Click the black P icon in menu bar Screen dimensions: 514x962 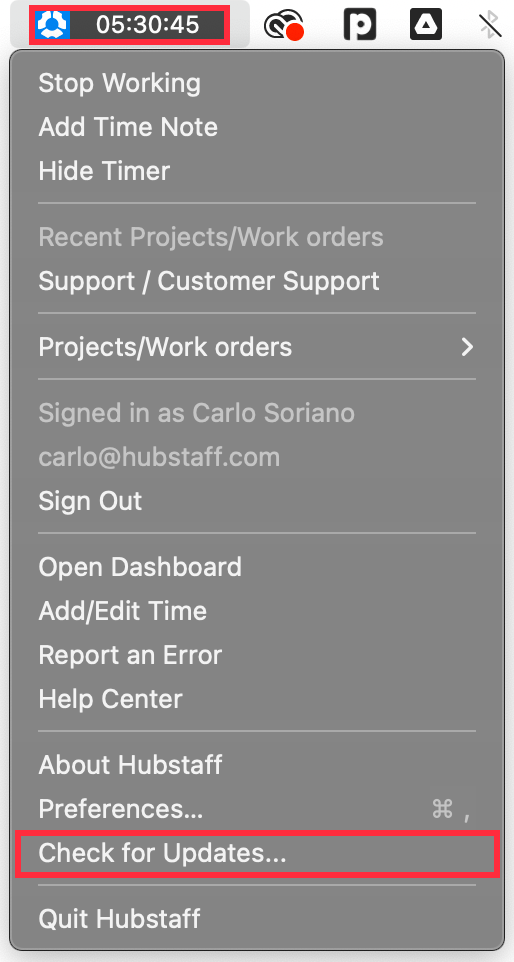[x=359, y=25]
